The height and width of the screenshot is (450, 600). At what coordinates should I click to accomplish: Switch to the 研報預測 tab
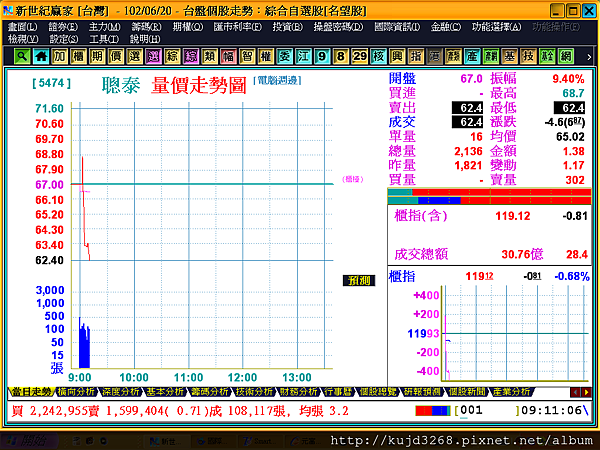[421, 392]
